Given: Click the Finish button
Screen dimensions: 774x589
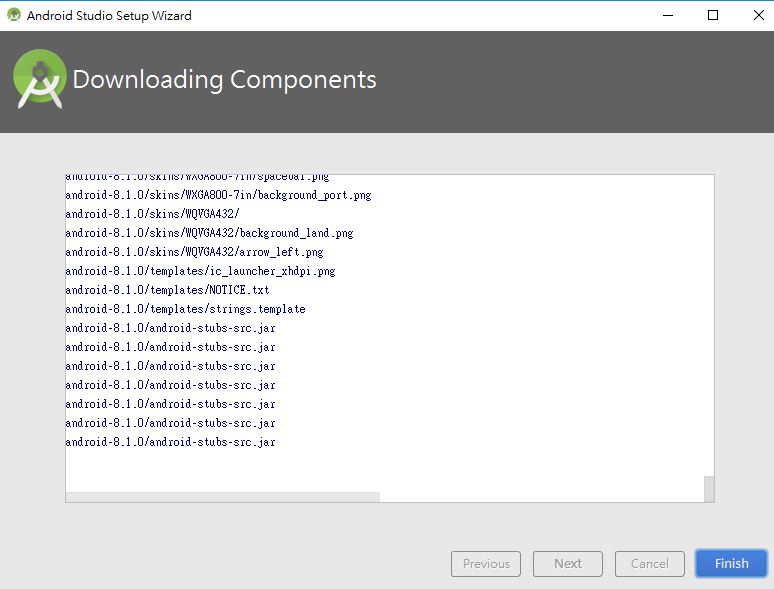Looking at the screenshot, I should tap(731, 563).
